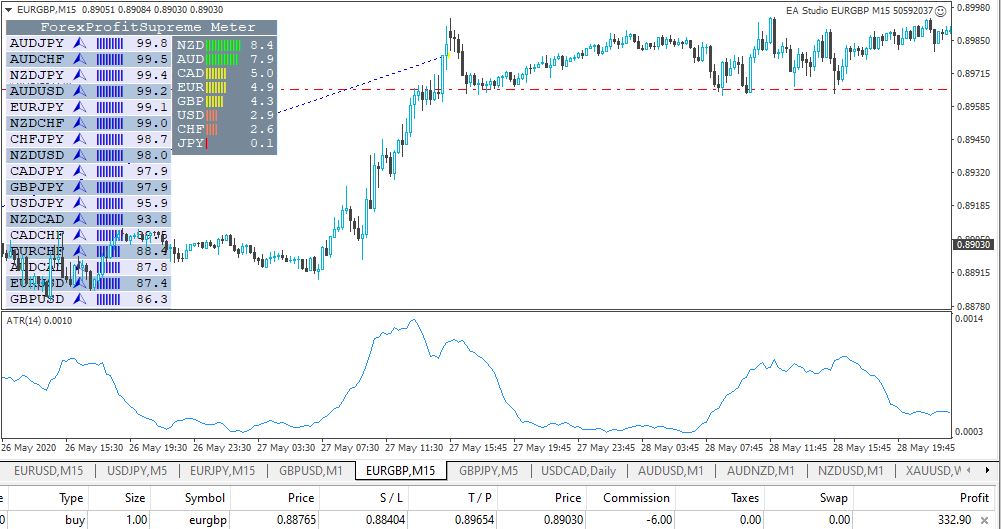Open the chart dropdown triangle beside EURGBP,M15
The image size is (1001, 529).
[8, 9]
